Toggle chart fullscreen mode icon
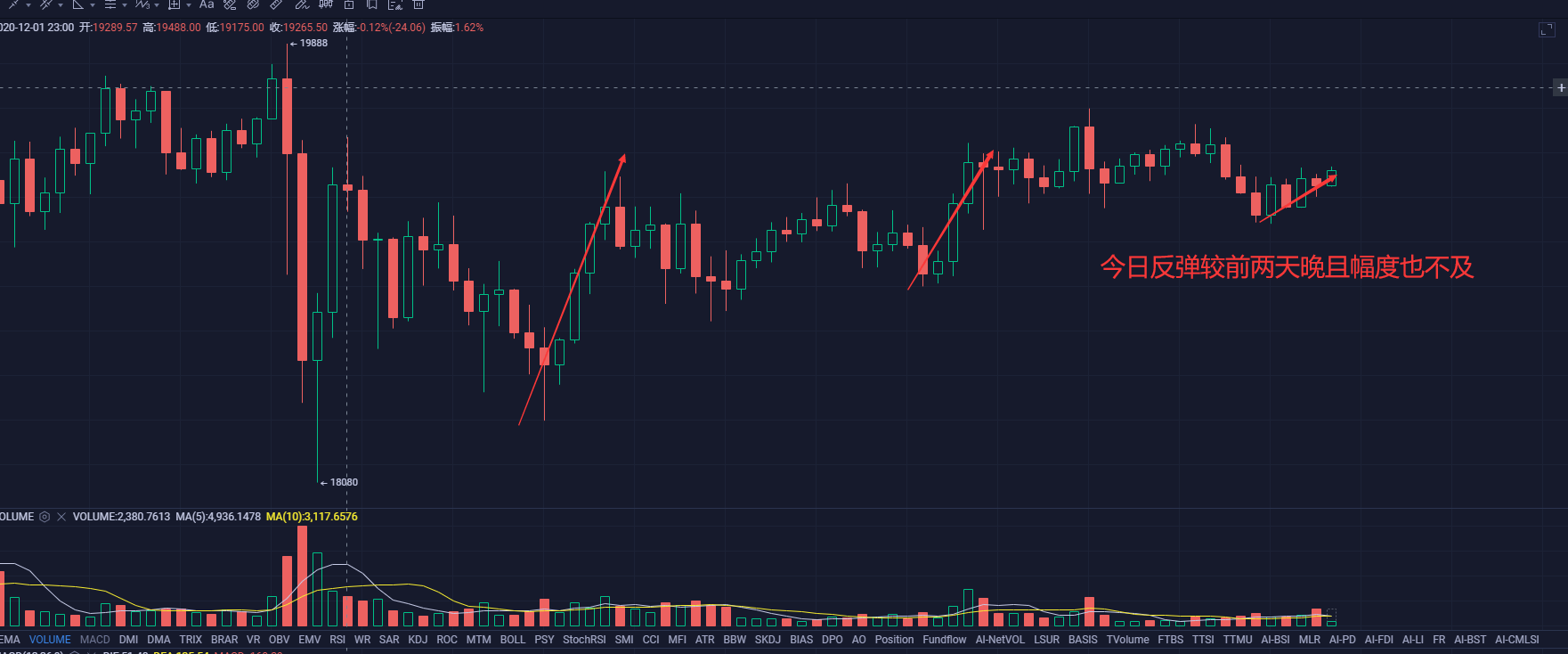Image resolution: width=1568 pixels, height=654 pixels. point(1547,29)
